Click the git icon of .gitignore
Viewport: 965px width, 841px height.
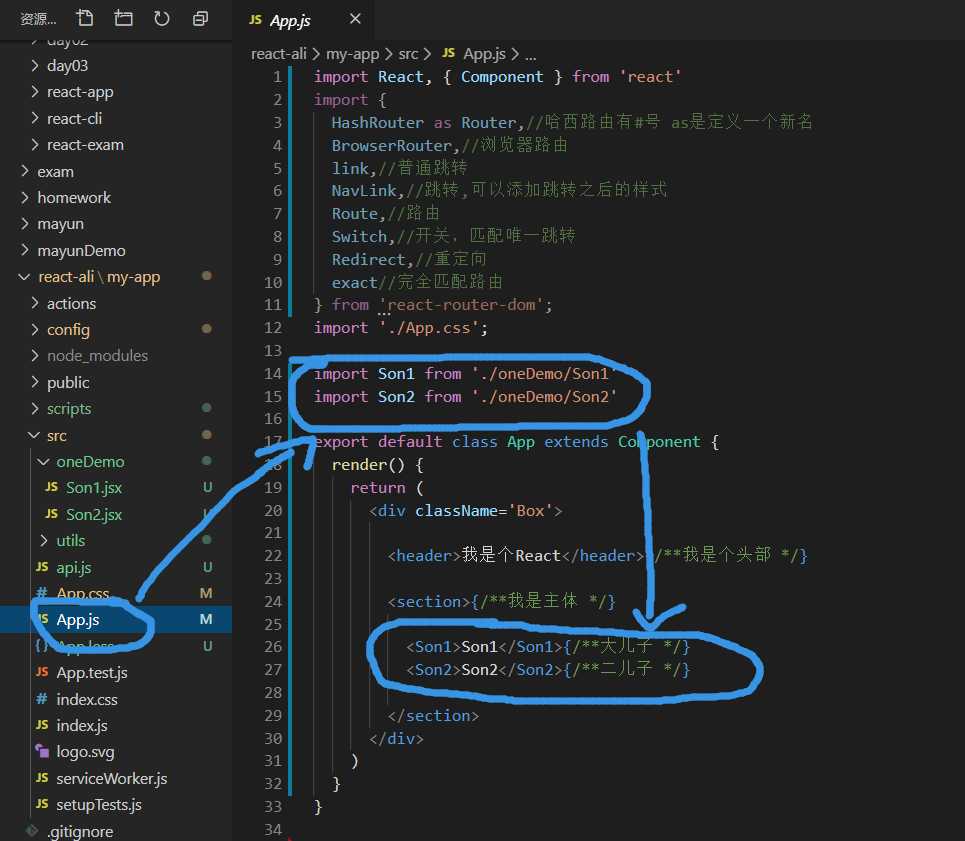click(32, 831)
